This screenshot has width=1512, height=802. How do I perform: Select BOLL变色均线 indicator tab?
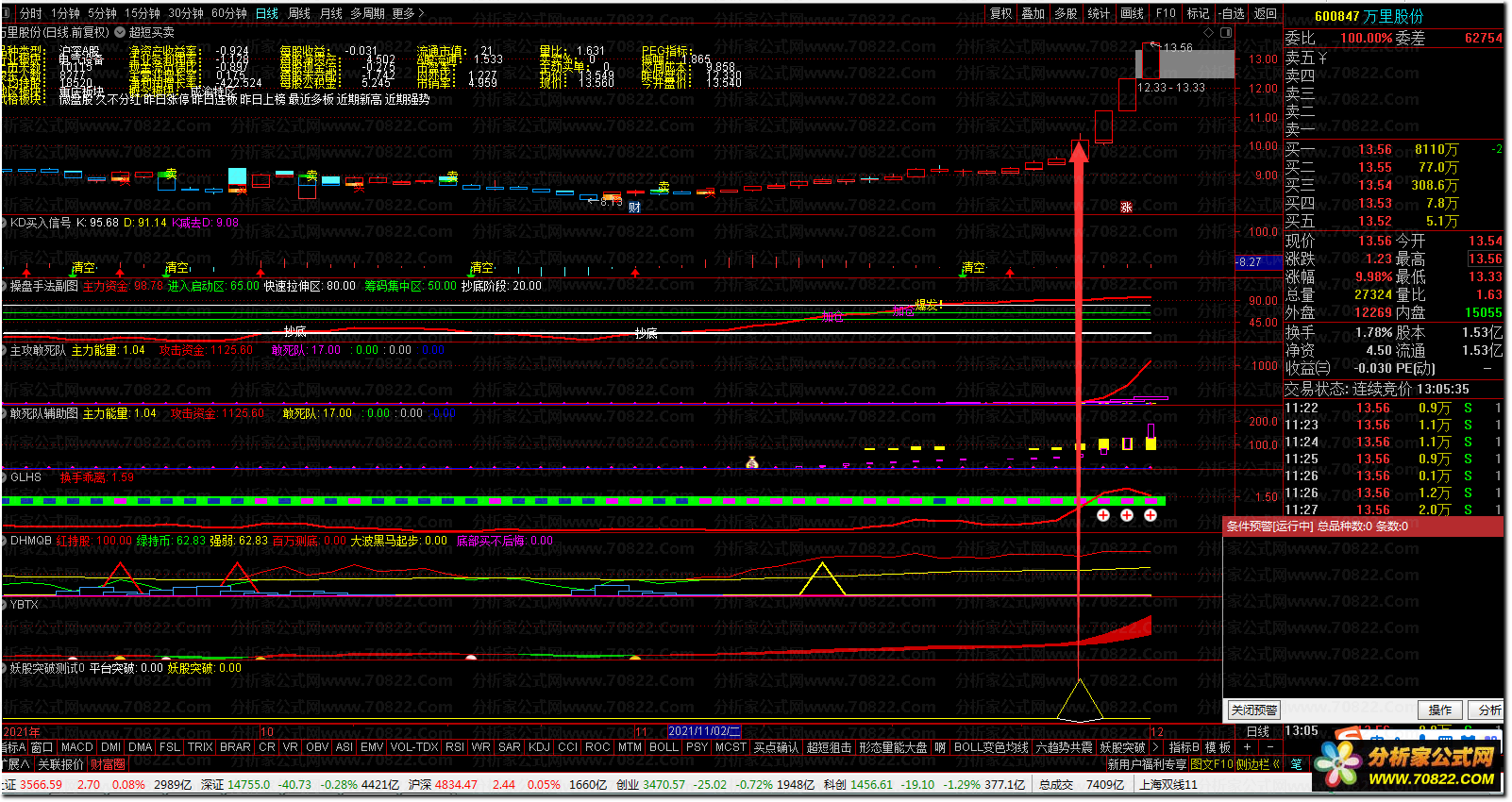coord(991,746)
